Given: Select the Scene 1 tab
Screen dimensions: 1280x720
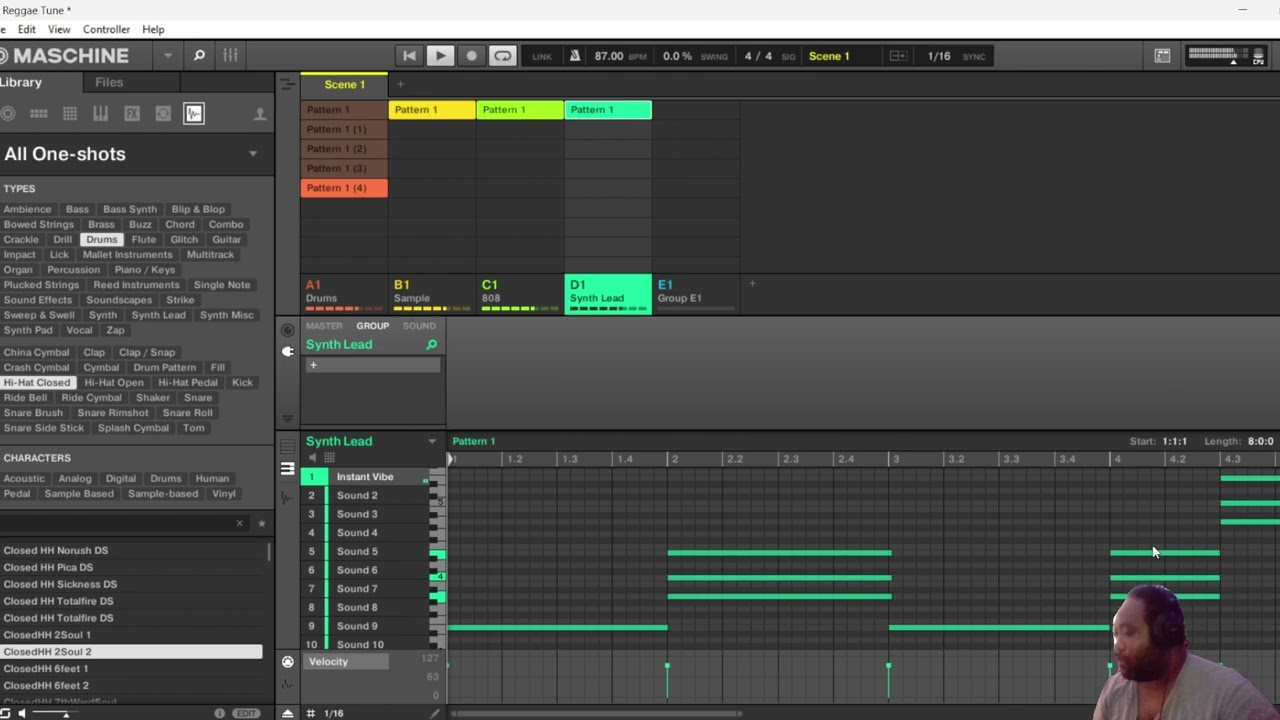Looking at the screenshot, I should [x=344, y=85].
